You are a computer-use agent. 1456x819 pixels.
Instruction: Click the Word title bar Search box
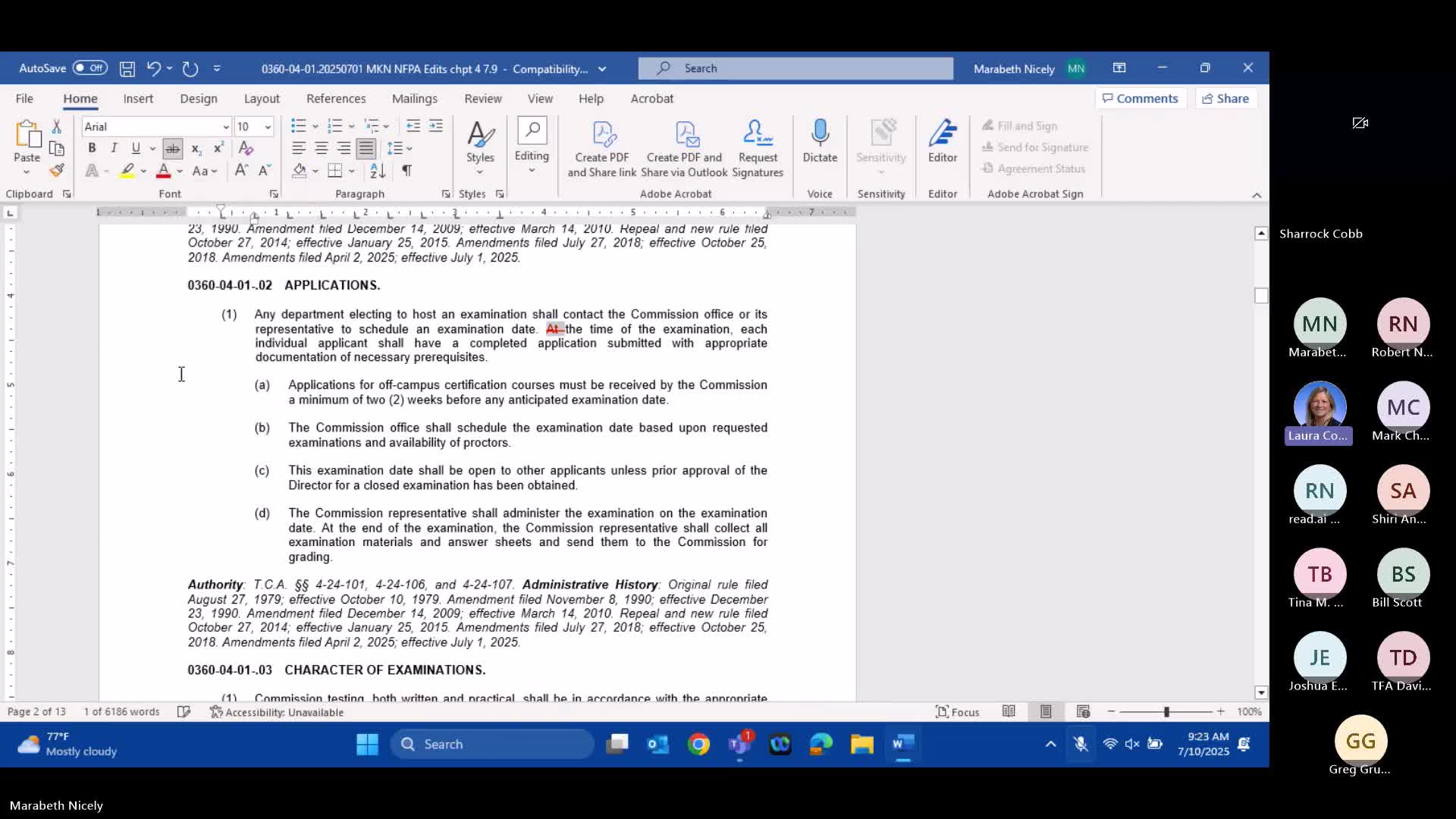coord(795,68)
